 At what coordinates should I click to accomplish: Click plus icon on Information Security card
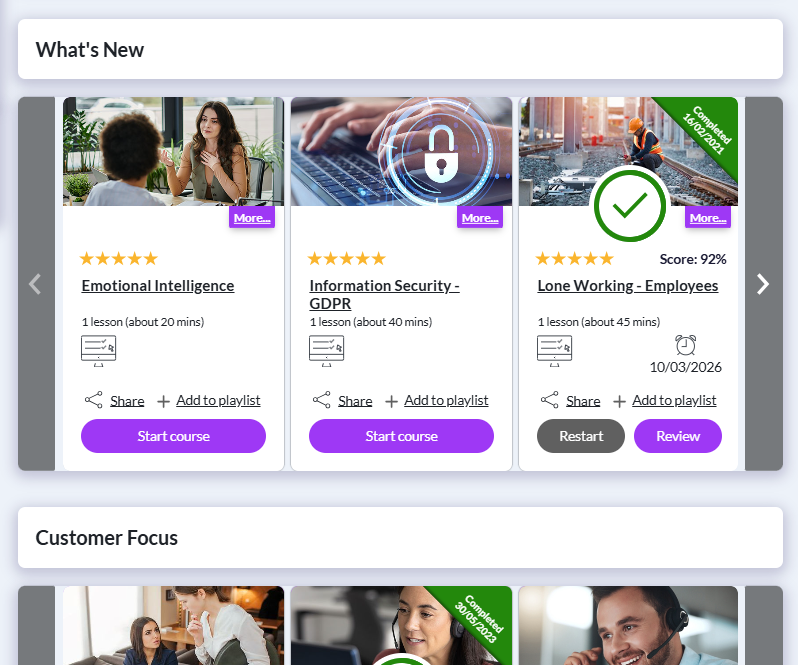392,401
